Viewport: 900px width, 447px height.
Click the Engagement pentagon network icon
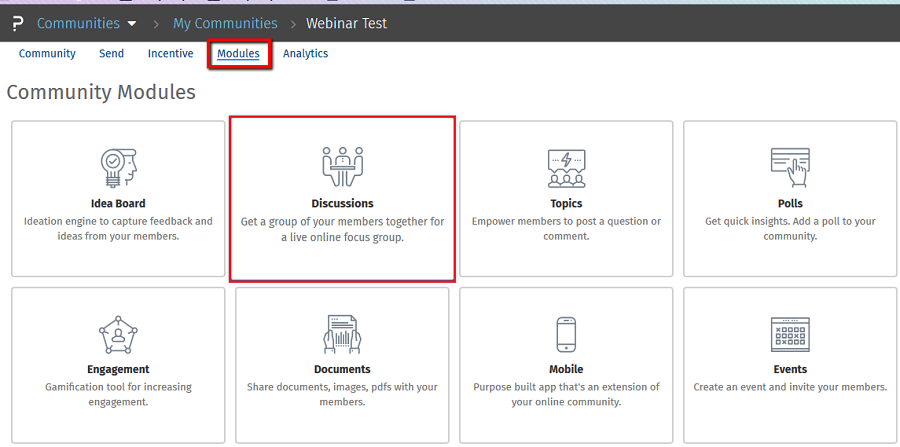(x=118, y=335)
